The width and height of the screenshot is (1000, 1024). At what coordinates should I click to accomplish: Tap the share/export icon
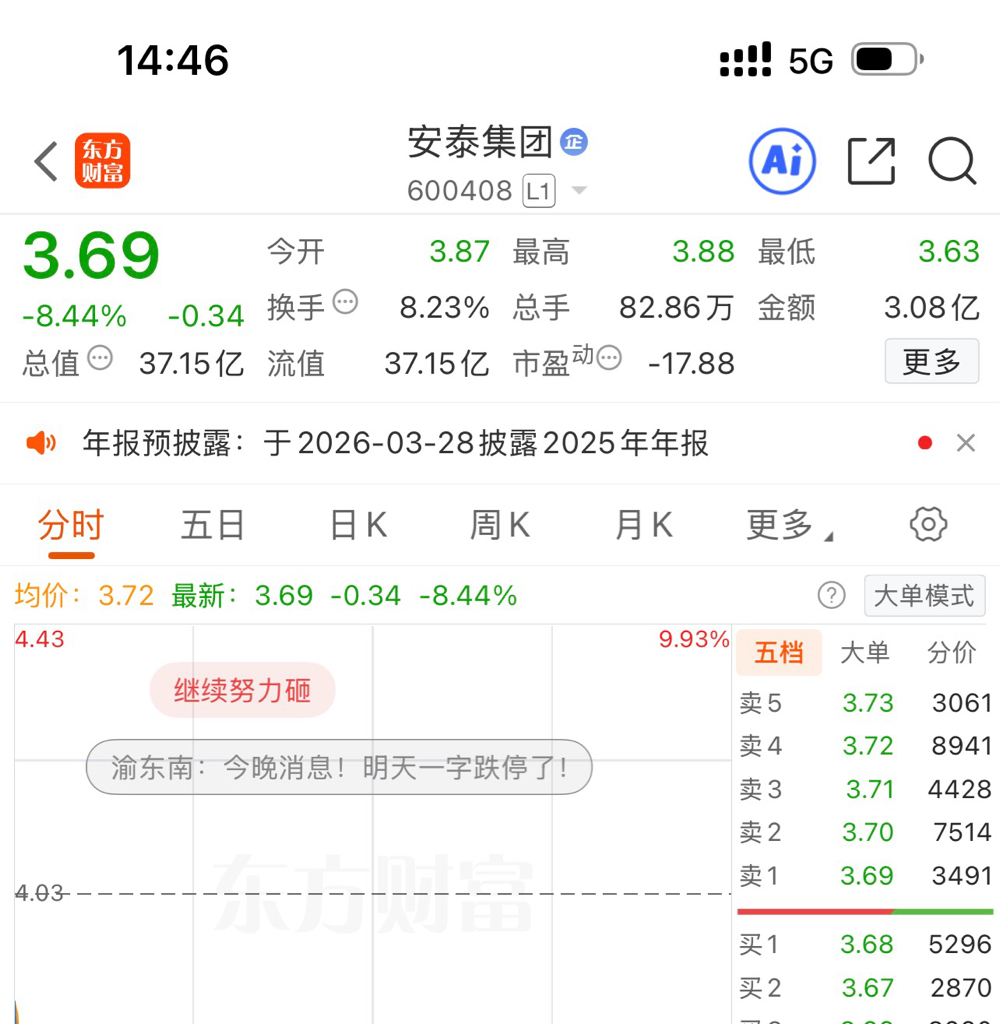click(x=871, y=161)
